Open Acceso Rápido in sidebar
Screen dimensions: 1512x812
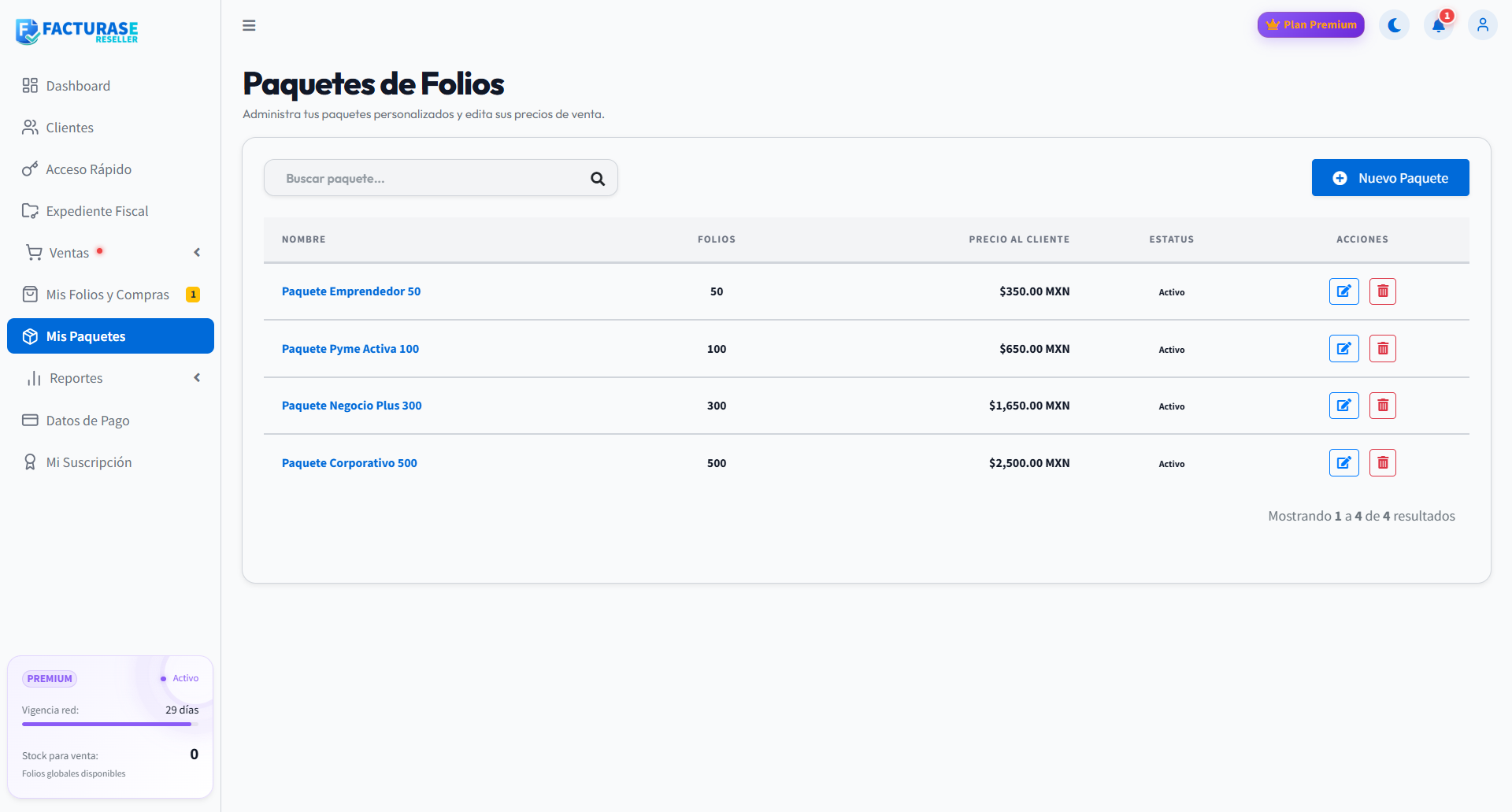(x=110, y=169)
